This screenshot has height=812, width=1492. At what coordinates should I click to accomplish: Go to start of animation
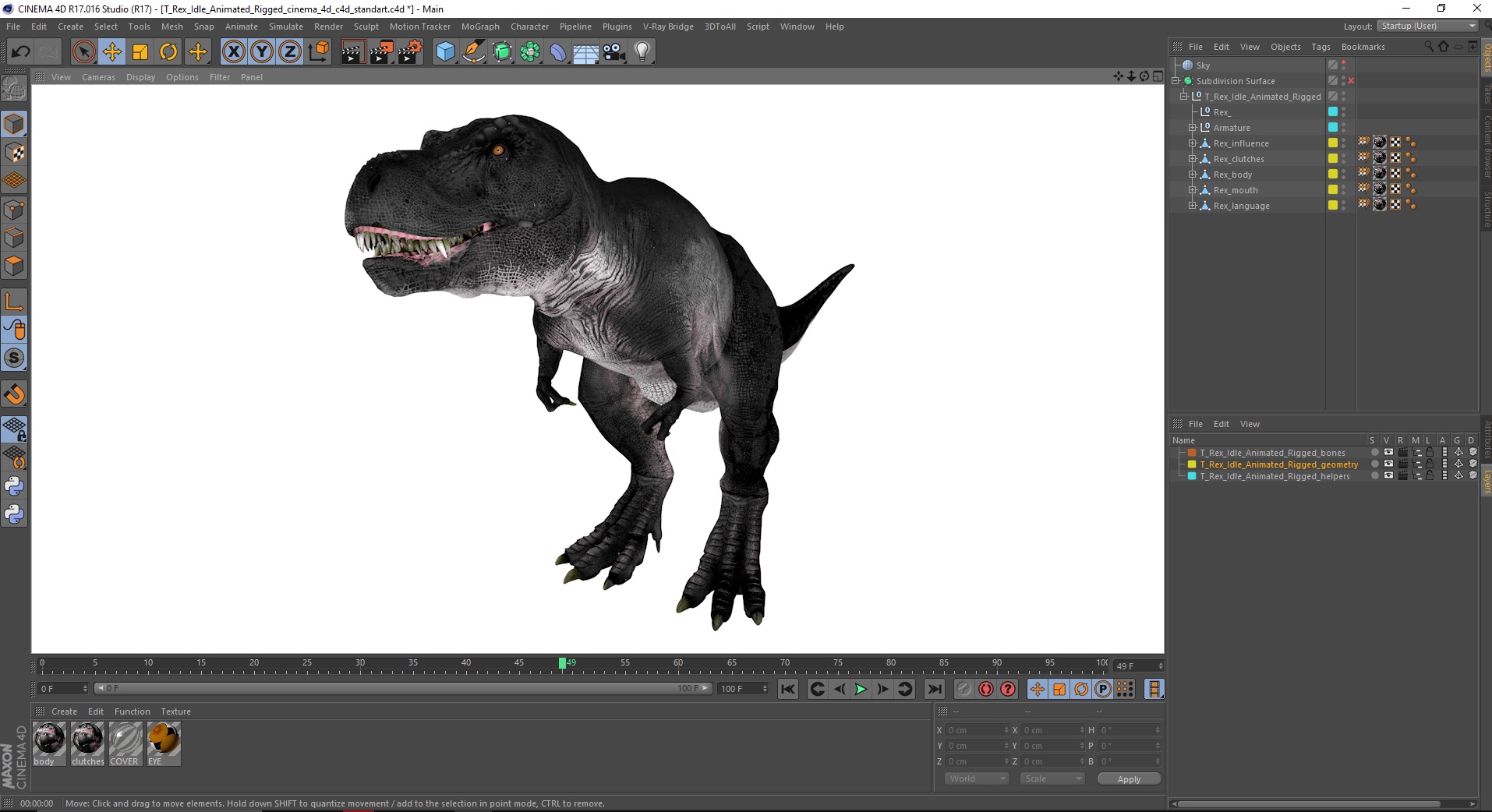coord(788,689)
